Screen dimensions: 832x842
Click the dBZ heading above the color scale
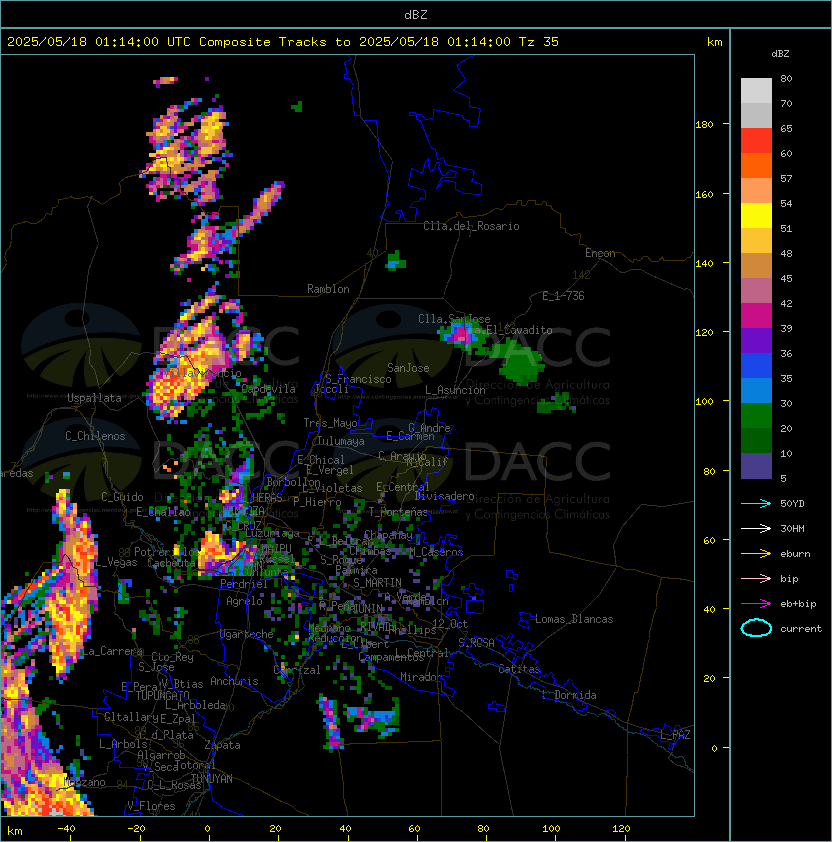click(x=780, y=54)
